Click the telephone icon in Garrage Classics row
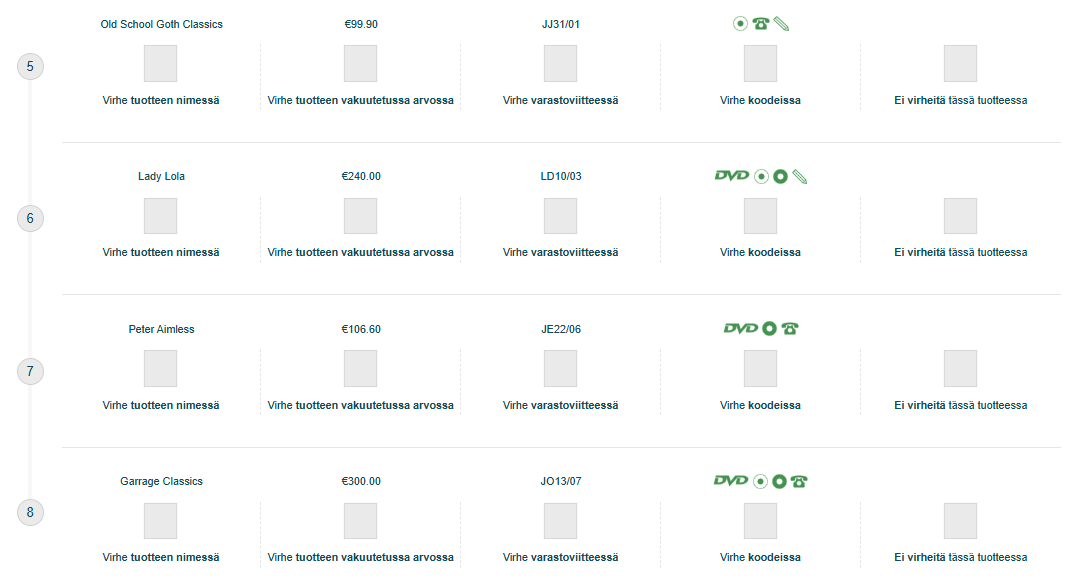The height and width of the screenshot is (585, 1086). coord(799,481)
